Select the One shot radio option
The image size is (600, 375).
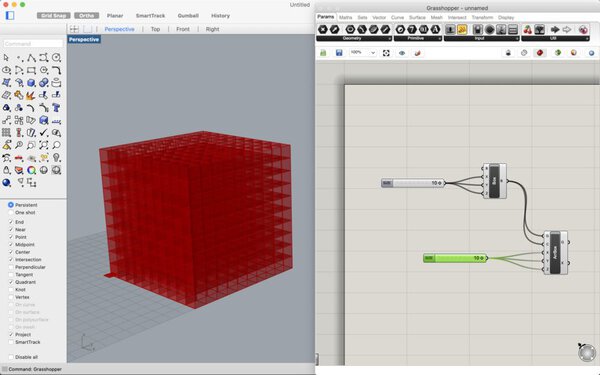pos(11,212)
